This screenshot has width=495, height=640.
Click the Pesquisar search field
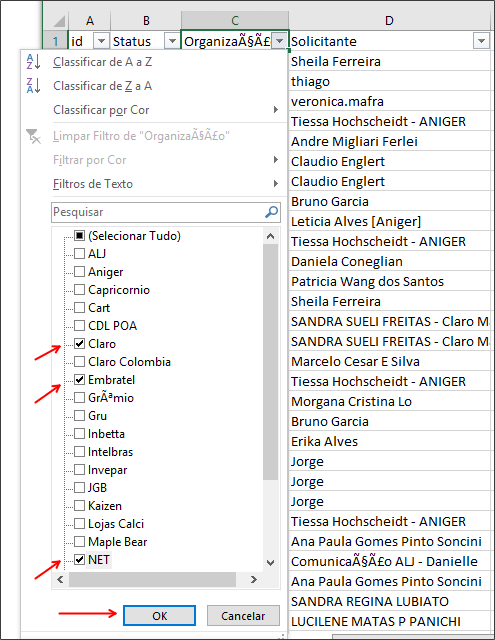[x=166, y=212]
